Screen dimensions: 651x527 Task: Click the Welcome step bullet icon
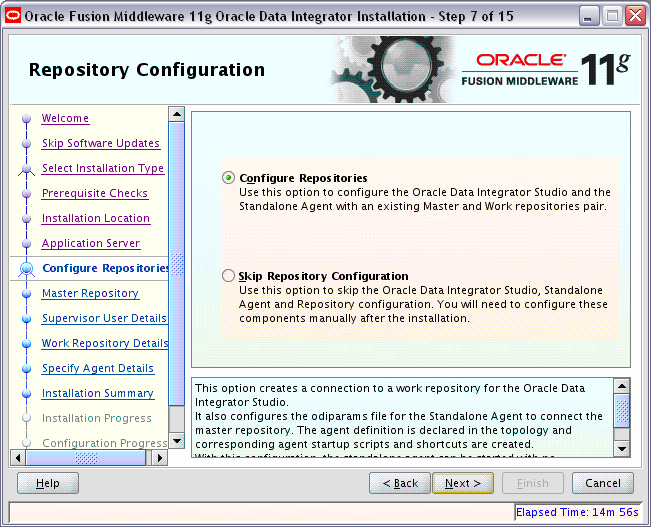tap(27, 119)
